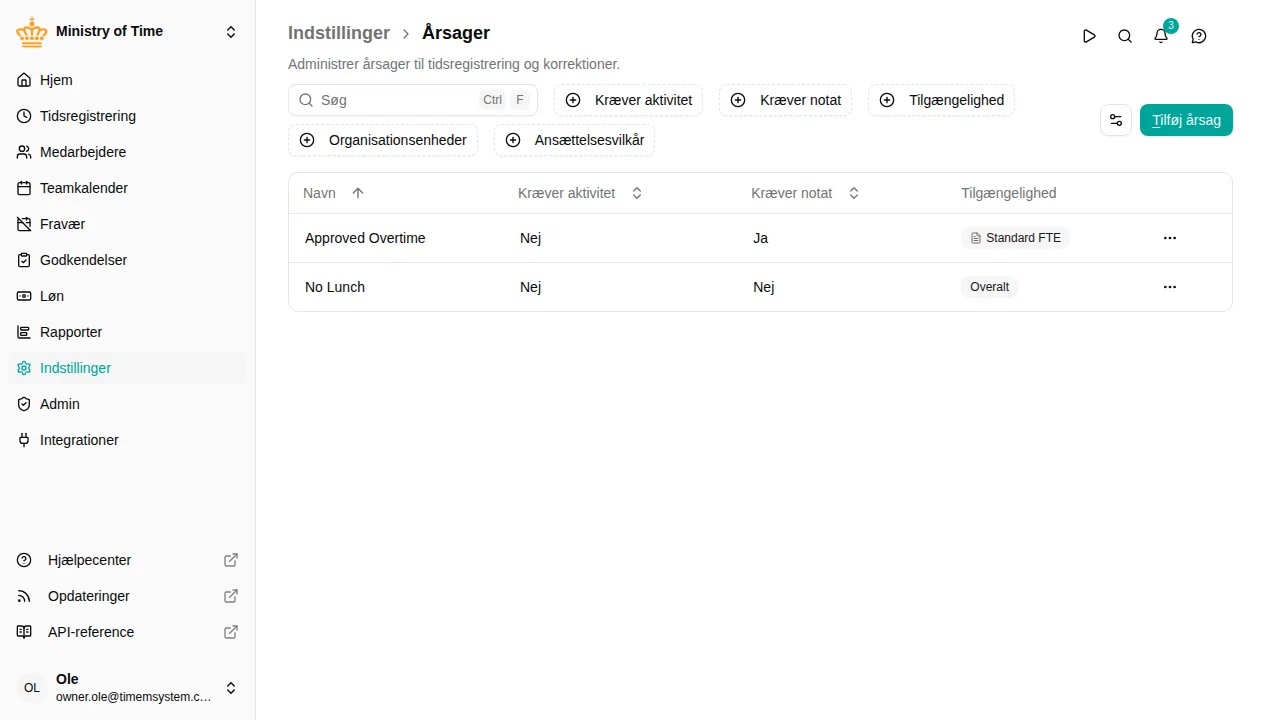Add Organisationsenheder filter
The height and width of the screenshot is (720, 1280).
click(x=383, y=140)
